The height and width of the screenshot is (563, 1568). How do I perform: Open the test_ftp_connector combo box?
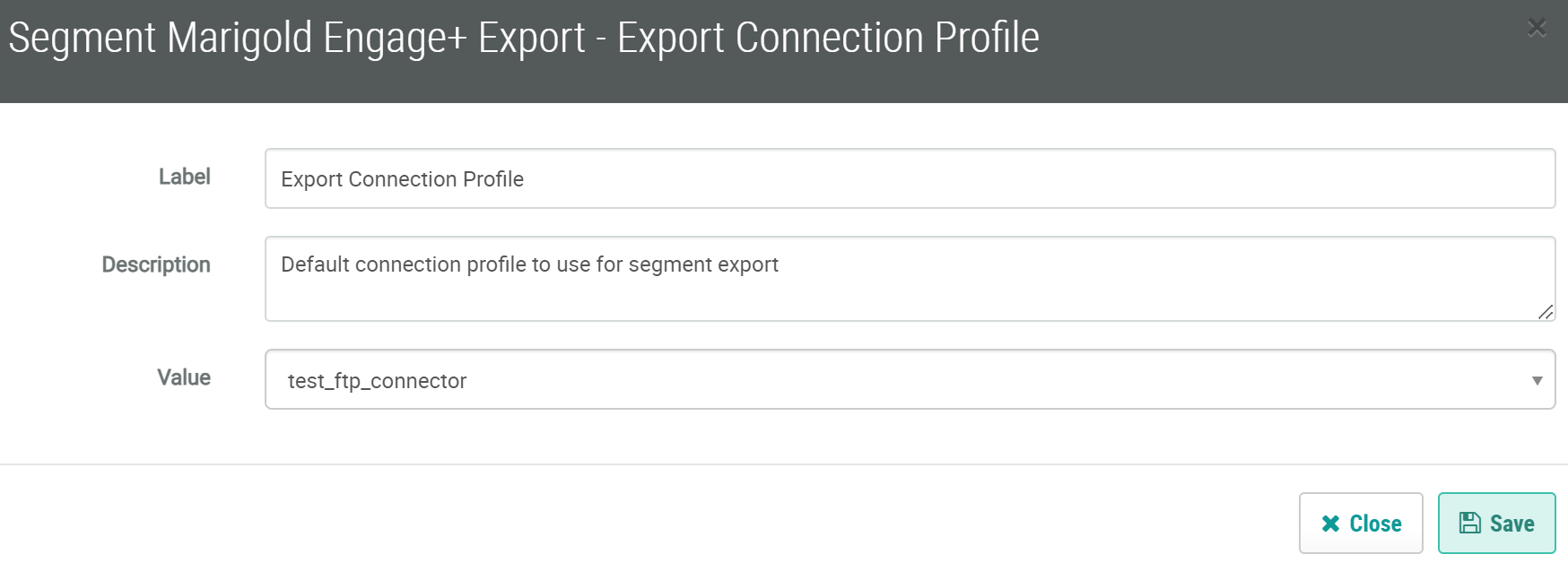click(897, 380)
